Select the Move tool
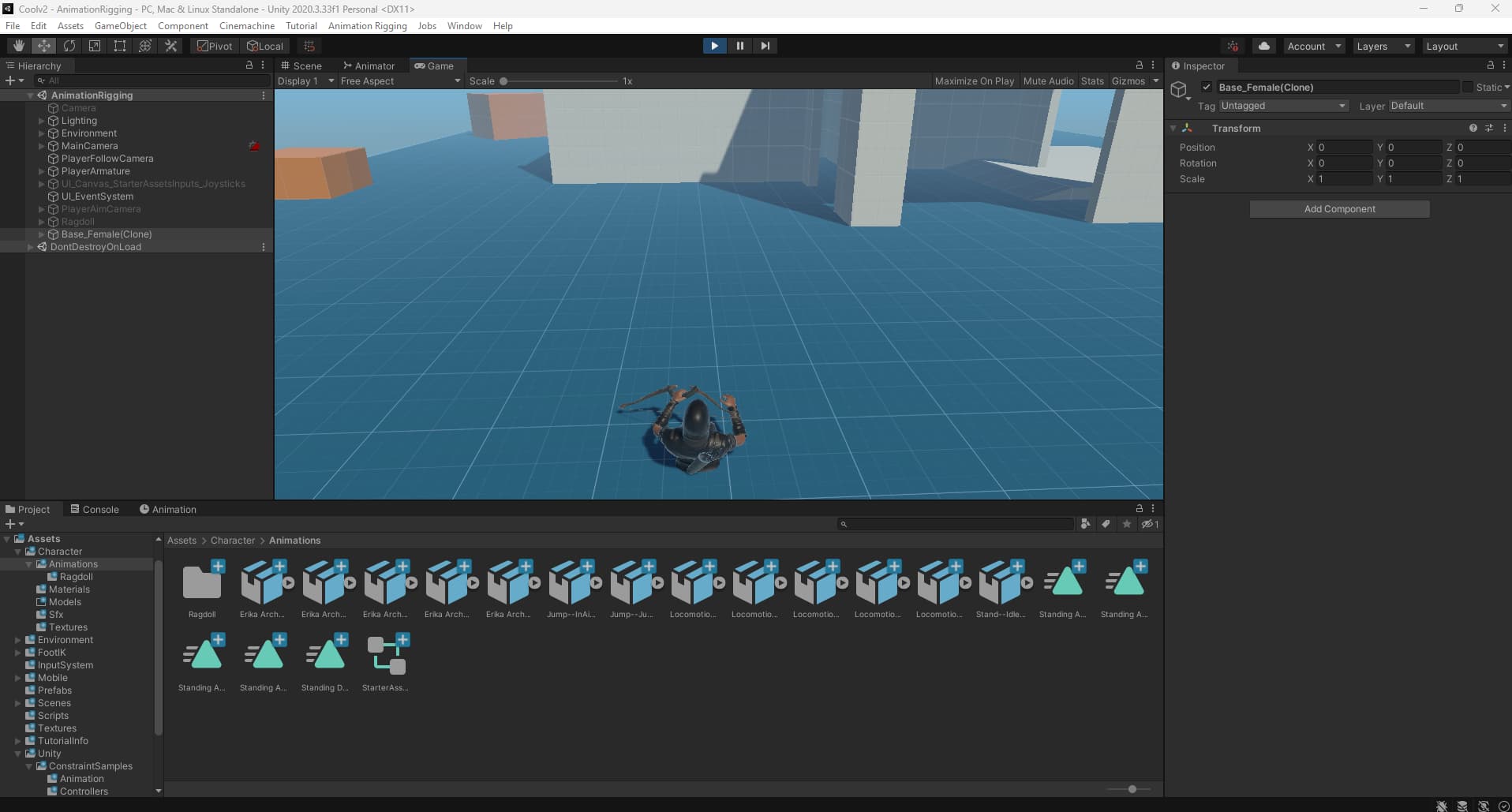 (44, 46)
